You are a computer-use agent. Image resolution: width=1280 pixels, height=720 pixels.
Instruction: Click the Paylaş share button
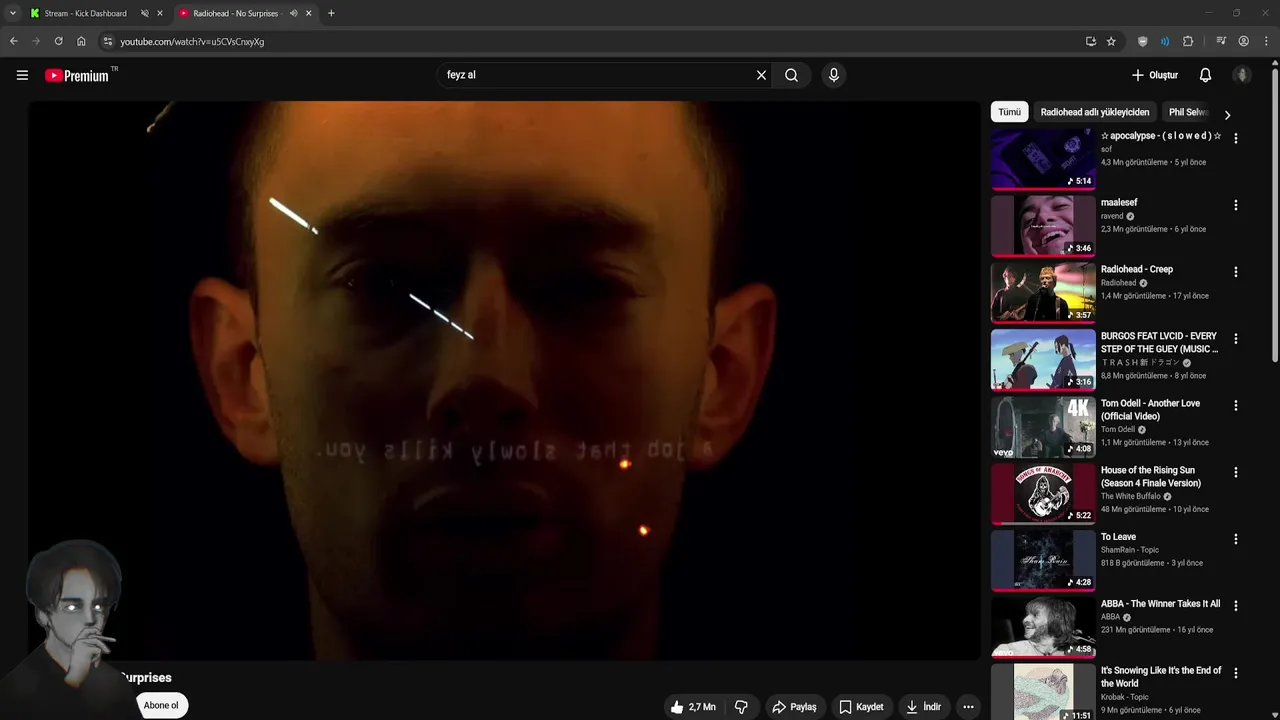(795, 707)
